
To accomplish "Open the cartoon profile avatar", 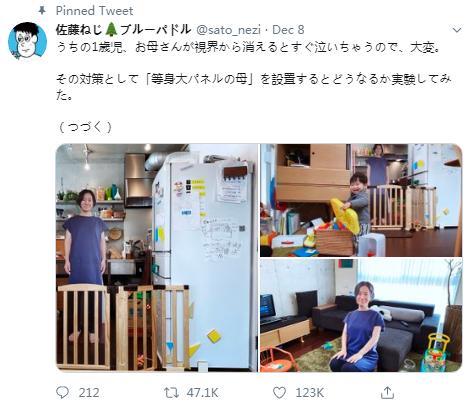I will click(28, 40).
